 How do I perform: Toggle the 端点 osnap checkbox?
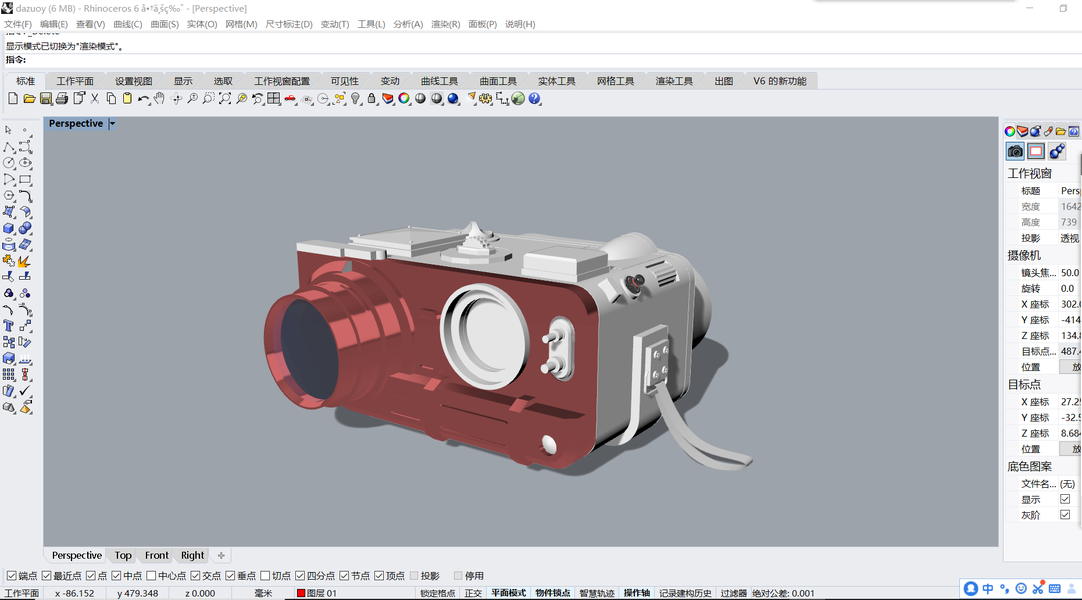(11, 575)
